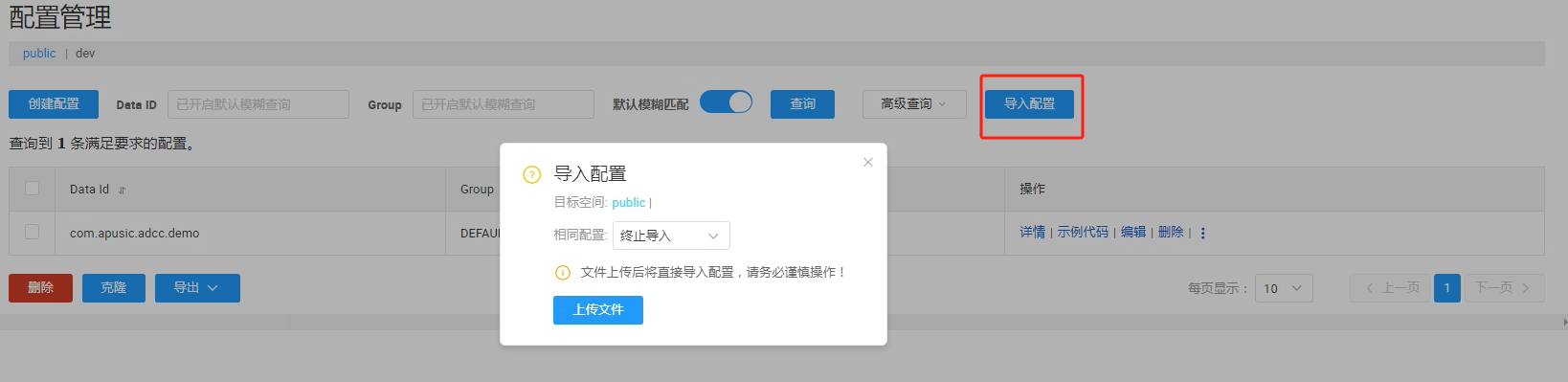This screenshot has height=382, width=1568.
Task: Open the 相同配置 终止导入 dropdown
Action: [671, 236]
